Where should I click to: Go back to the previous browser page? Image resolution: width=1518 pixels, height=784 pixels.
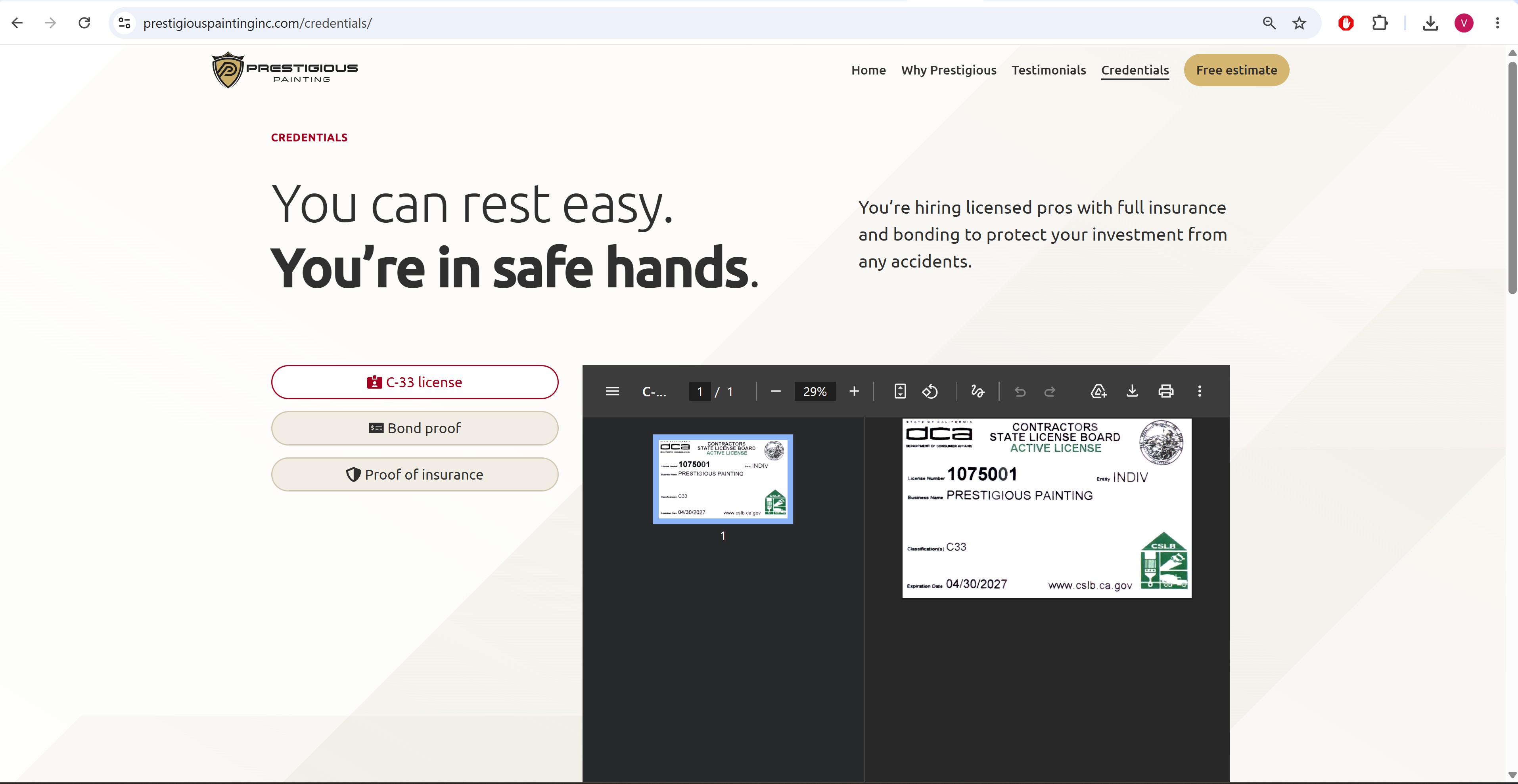17,23
